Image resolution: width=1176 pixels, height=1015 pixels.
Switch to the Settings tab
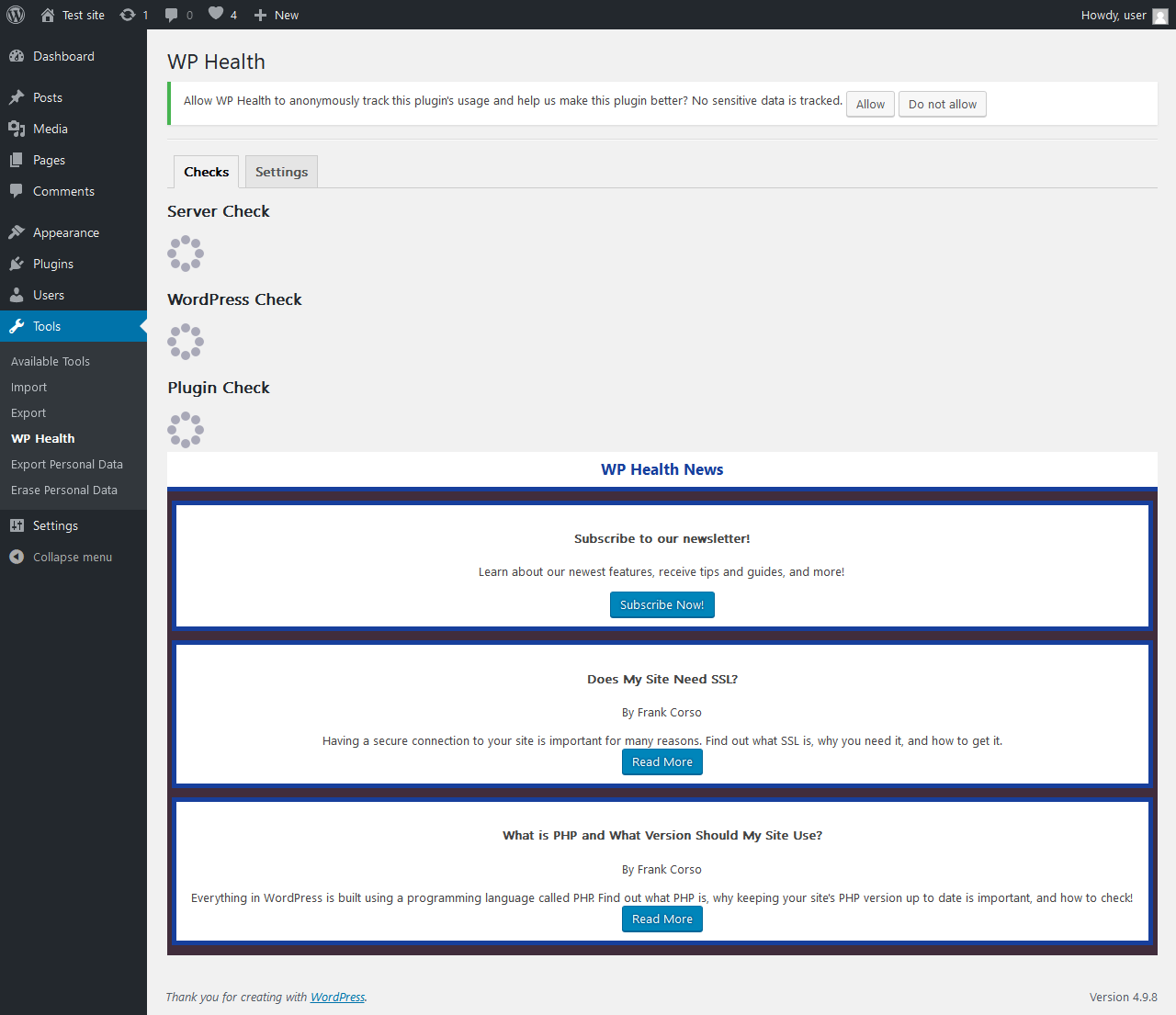point(281,172)
